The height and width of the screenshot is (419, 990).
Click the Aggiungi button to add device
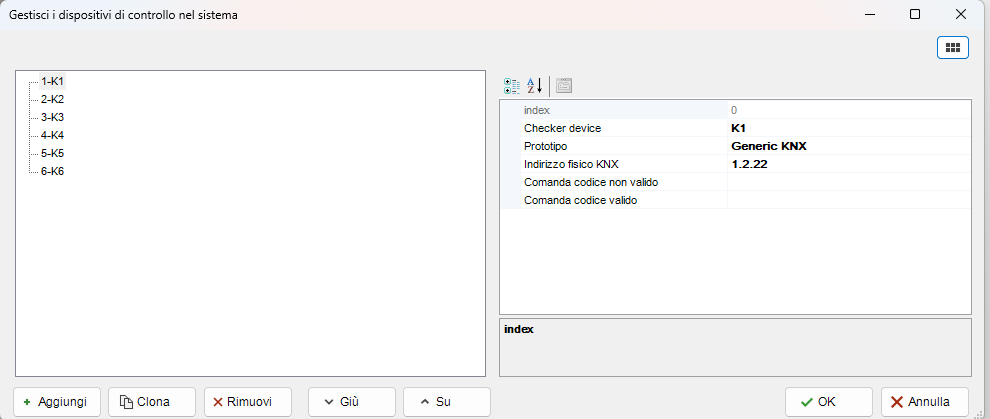click(57, 402)
